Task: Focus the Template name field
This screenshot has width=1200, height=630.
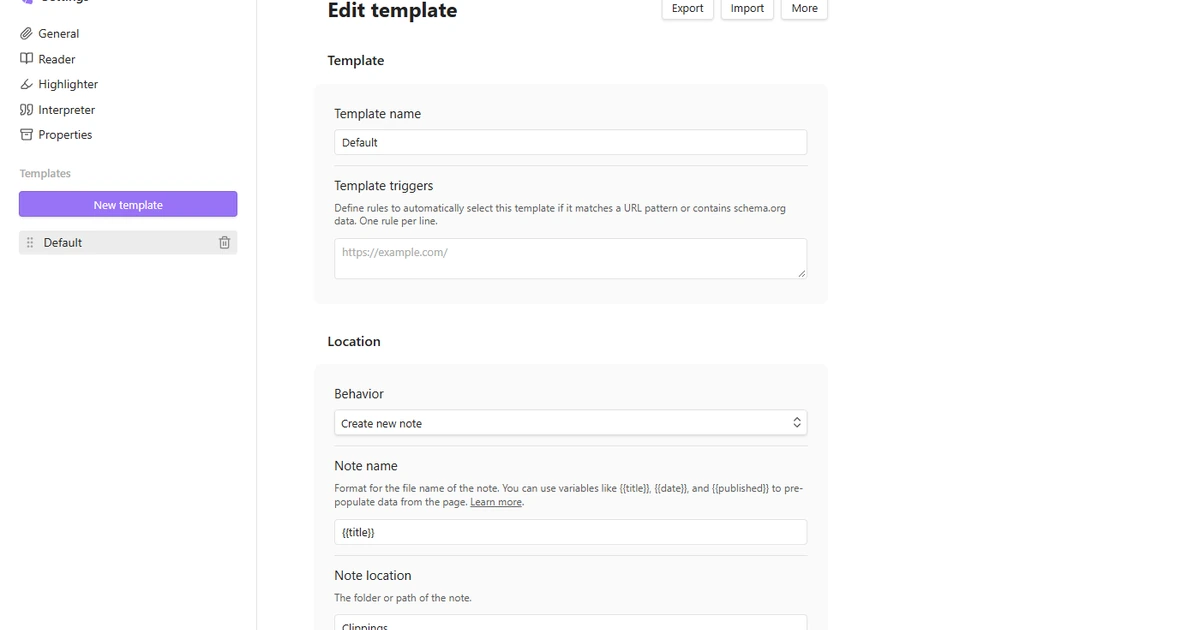Action: pyautogui.click(x=570, y=142)
